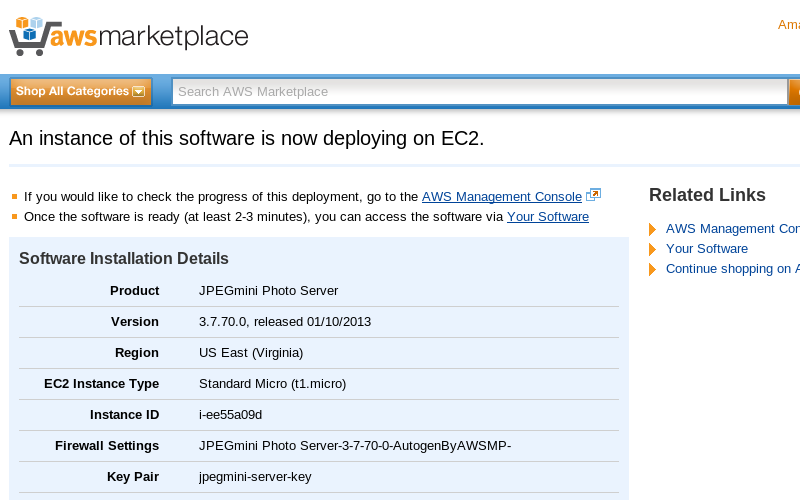Select the region value US East (Virginia)
This screenshot has width=800, height=500.
251,353
